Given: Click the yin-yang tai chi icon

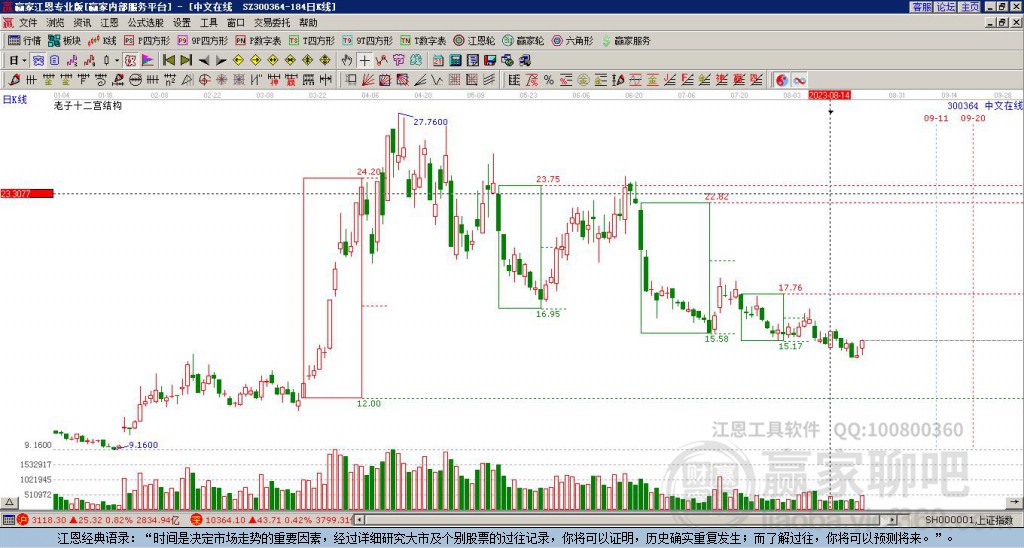Looking at the screenshot, I should (782, 80).
